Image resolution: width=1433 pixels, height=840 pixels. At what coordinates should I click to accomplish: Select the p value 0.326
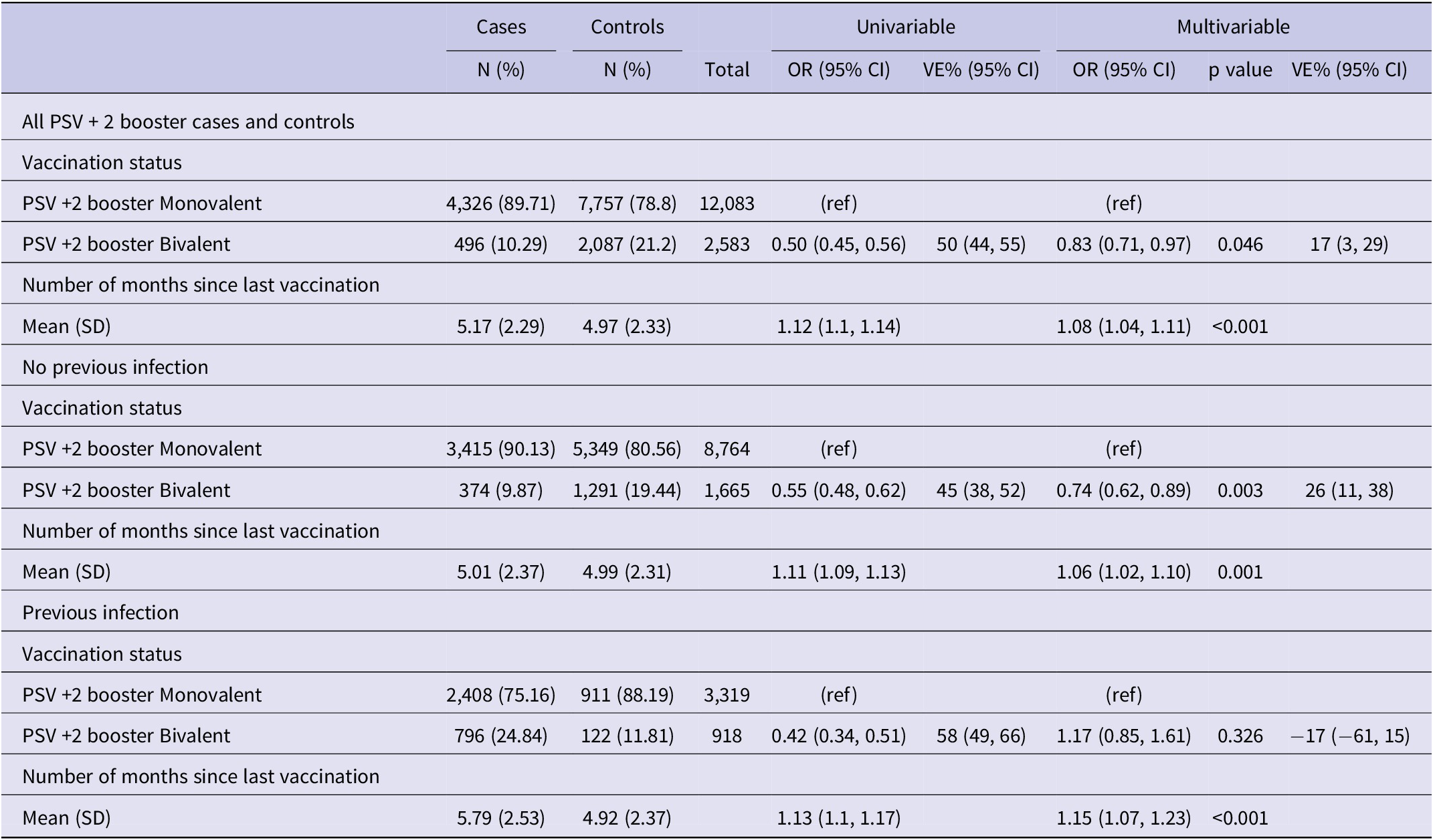[x=1240, y=736]
